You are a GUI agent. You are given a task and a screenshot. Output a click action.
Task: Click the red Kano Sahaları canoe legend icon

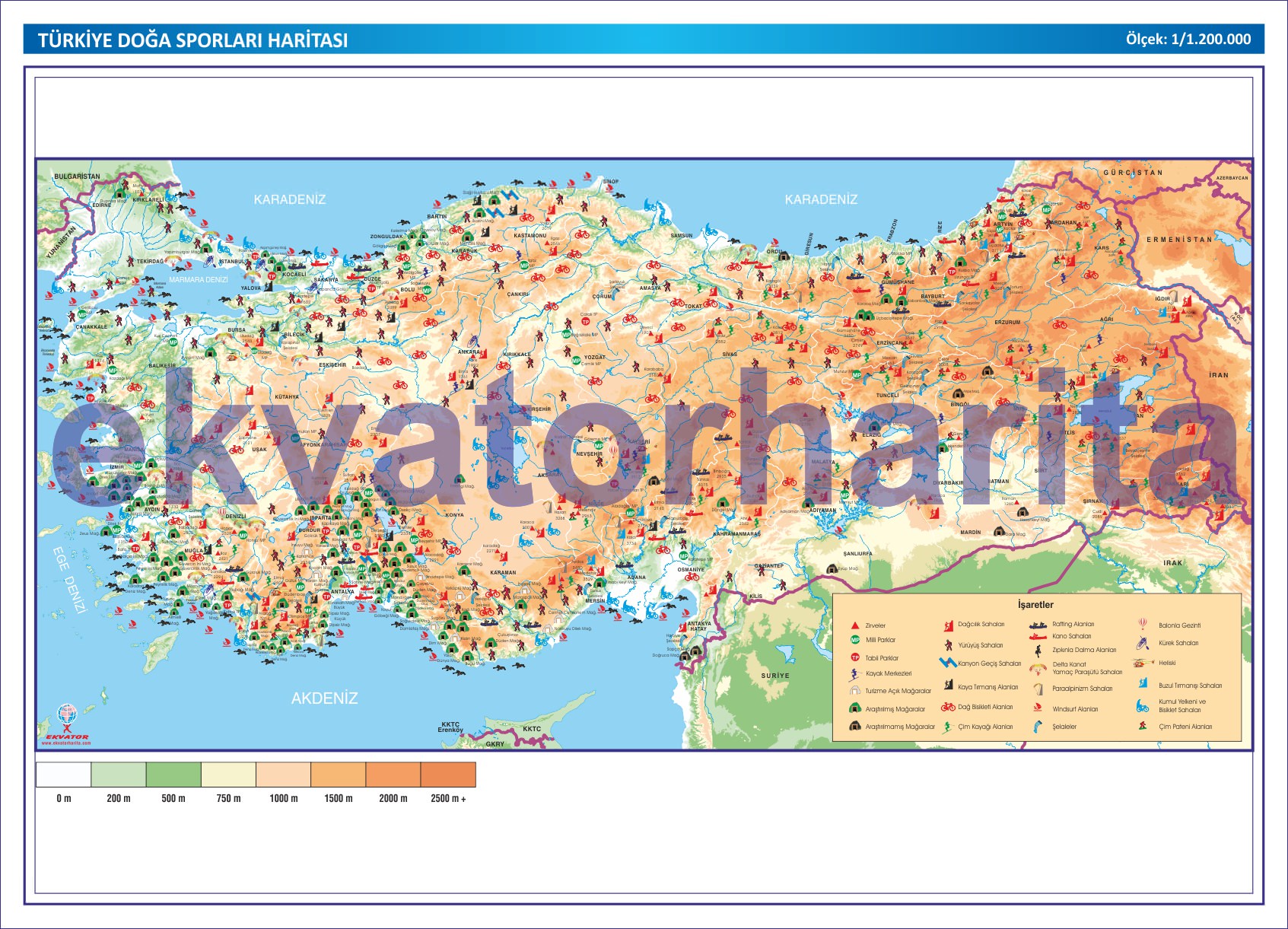[x=1038, y=636]
